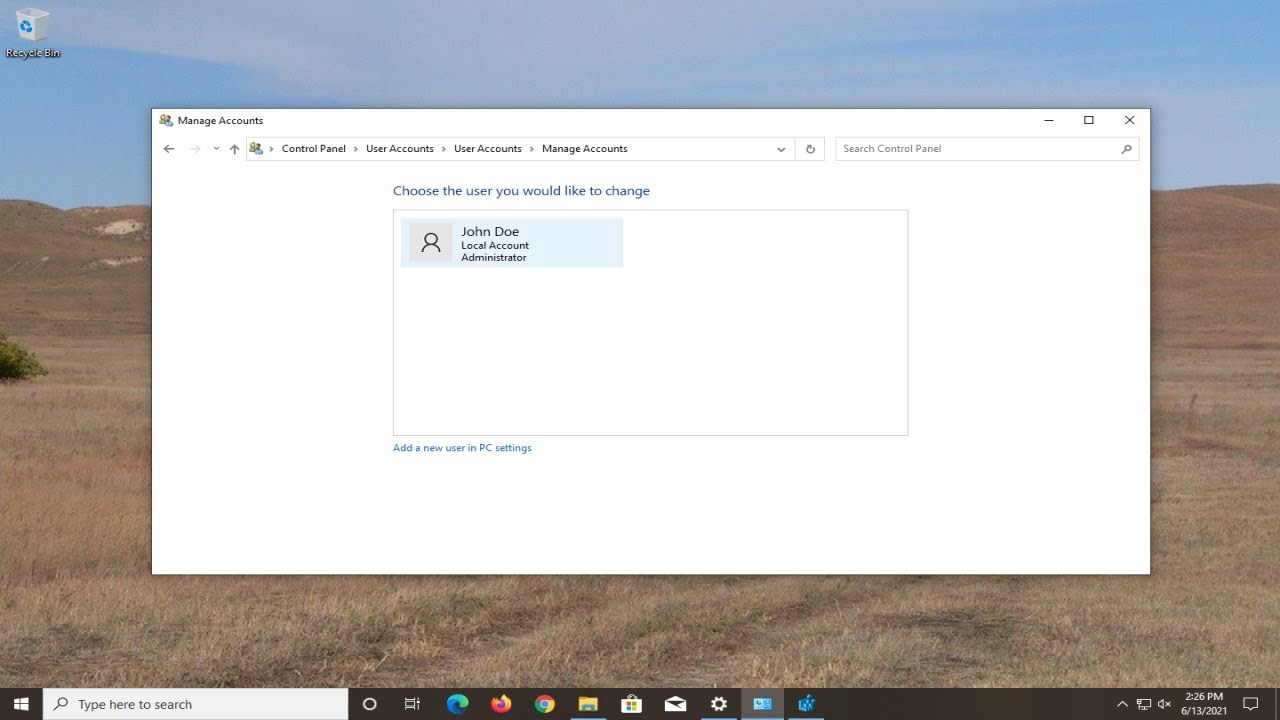Open address bar history dropdown

point(781,149)
